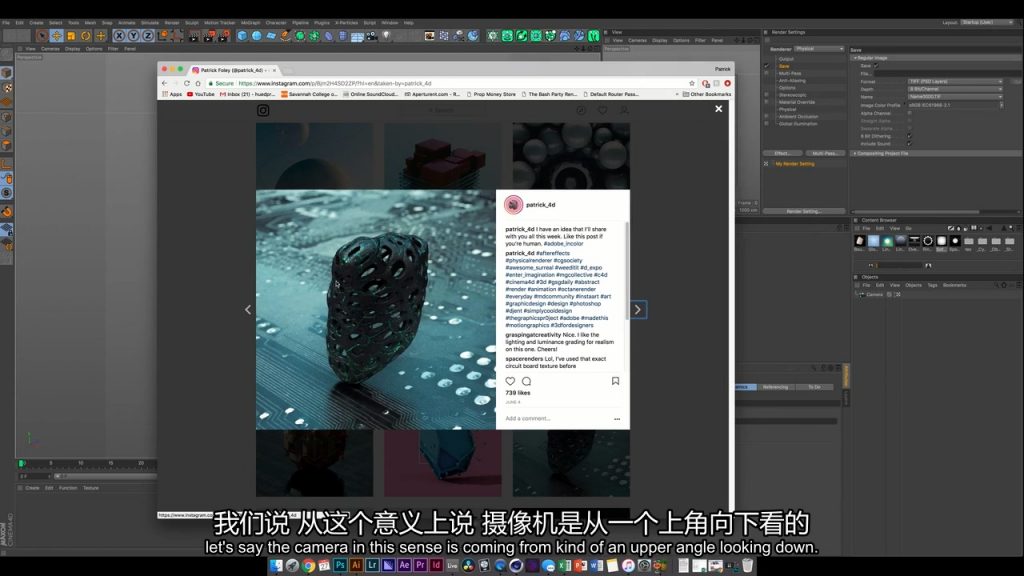Click the Render View clapperboard icon
The width and height of the screenshot is (1024, 576).
tap(194, 36)
